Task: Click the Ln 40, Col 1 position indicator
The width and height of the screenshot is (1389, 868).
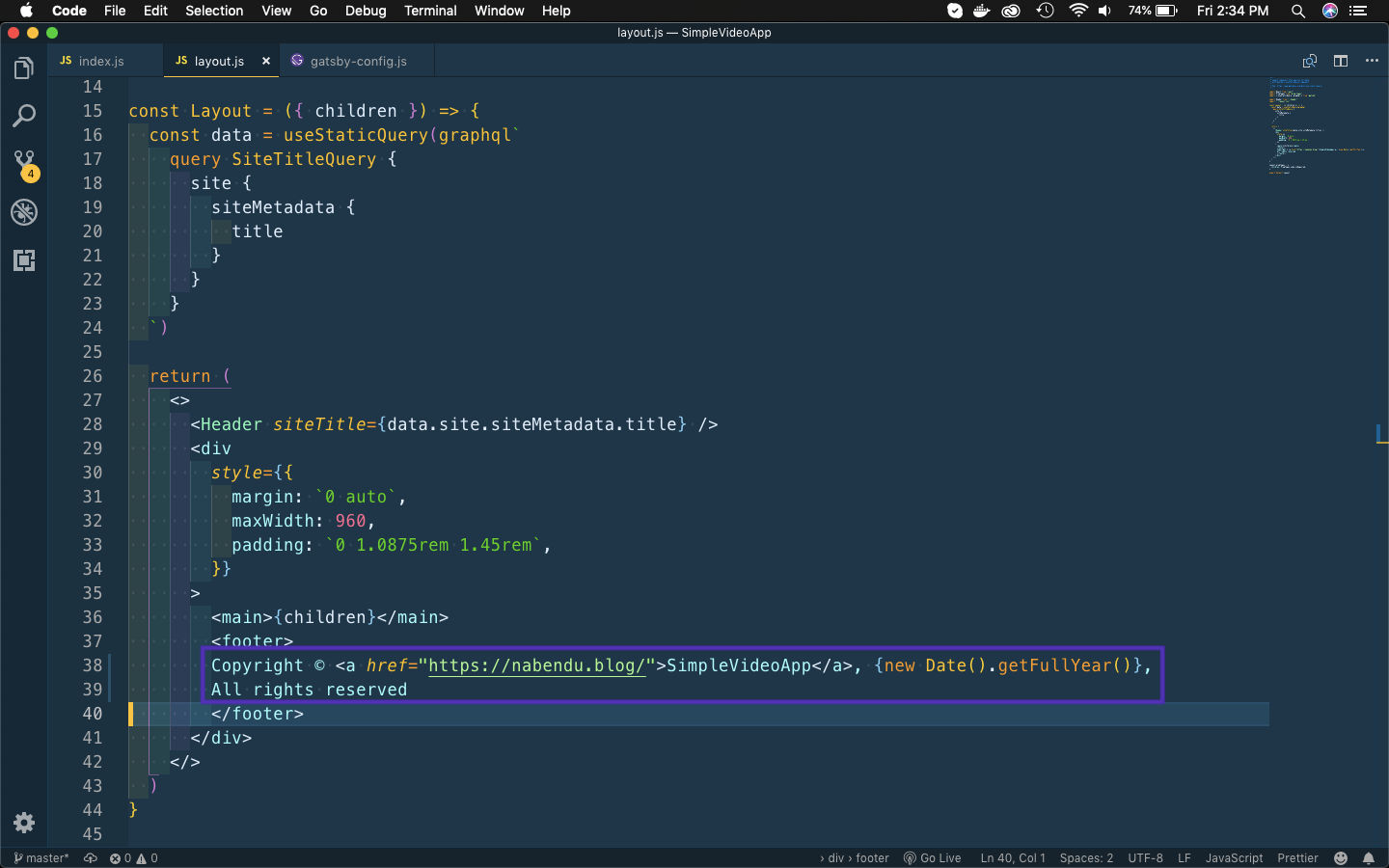Action: pos(1013,858)
